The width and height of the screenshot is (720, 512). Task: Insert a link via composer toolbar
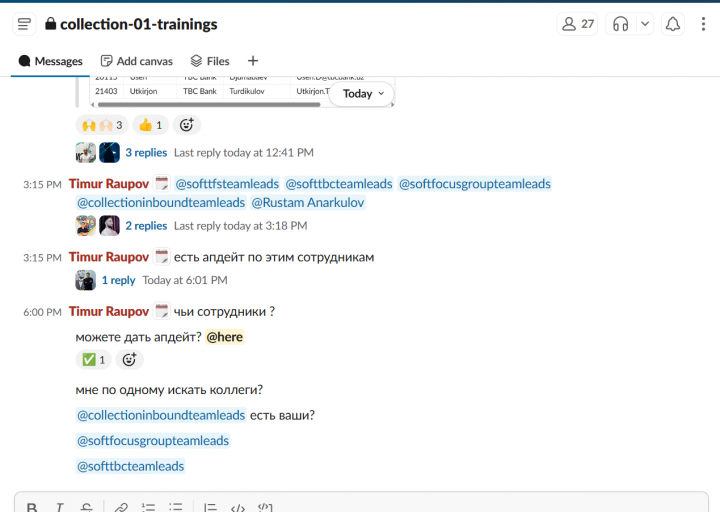121,507
